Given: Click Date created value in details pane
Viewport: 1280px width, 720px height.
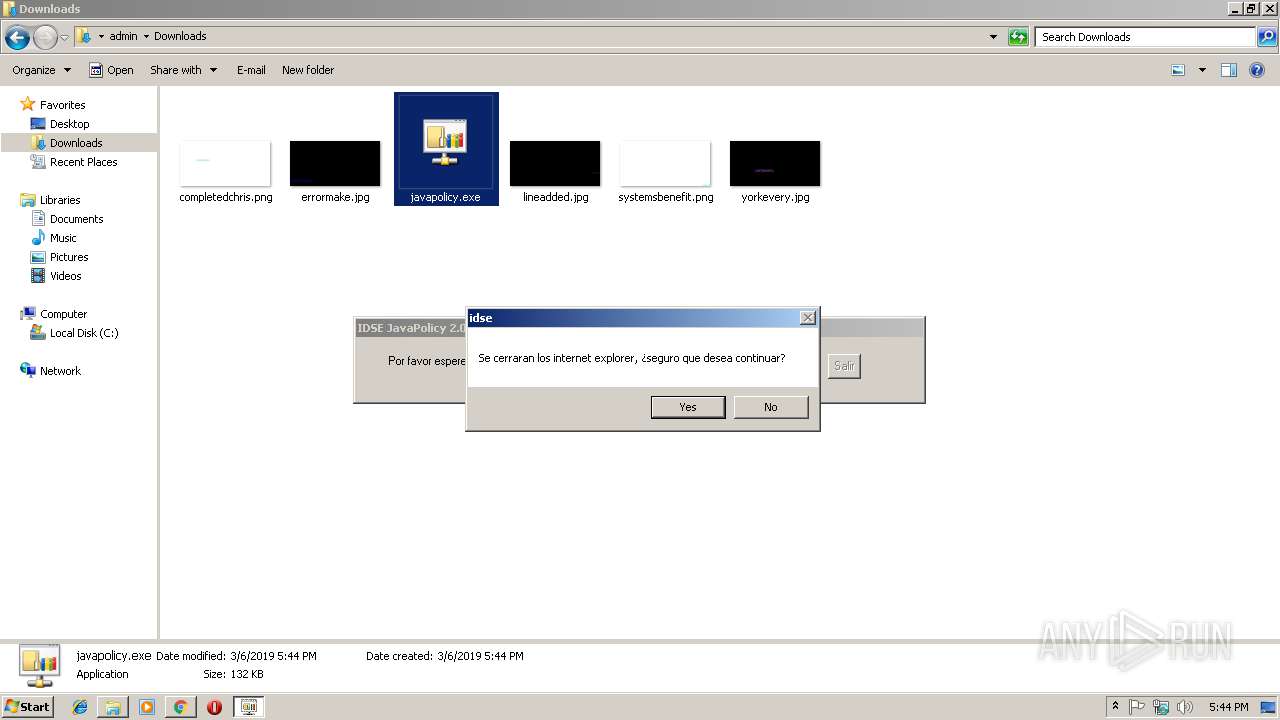Looking at the screenshot, I should coord(480,656).
